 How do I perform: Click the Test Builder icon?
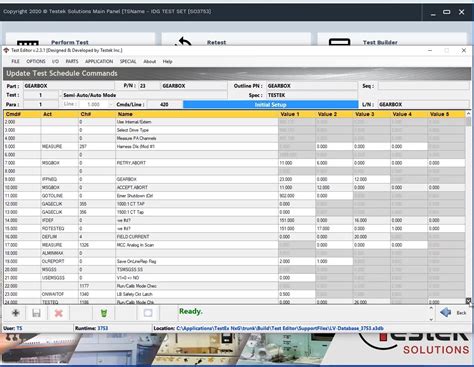point(339,42)
